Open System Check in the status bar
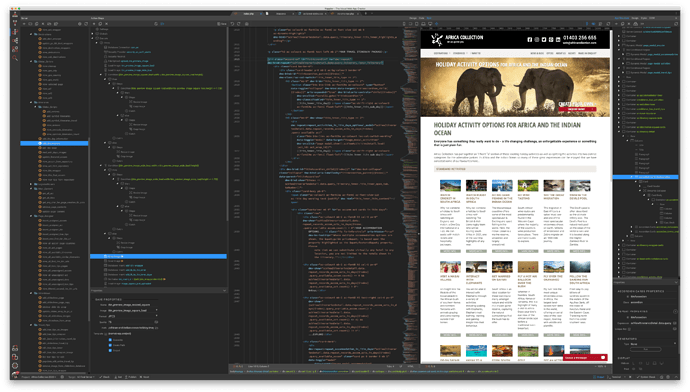The width and height of the screenshot is (690, 392). click(647, 377)
